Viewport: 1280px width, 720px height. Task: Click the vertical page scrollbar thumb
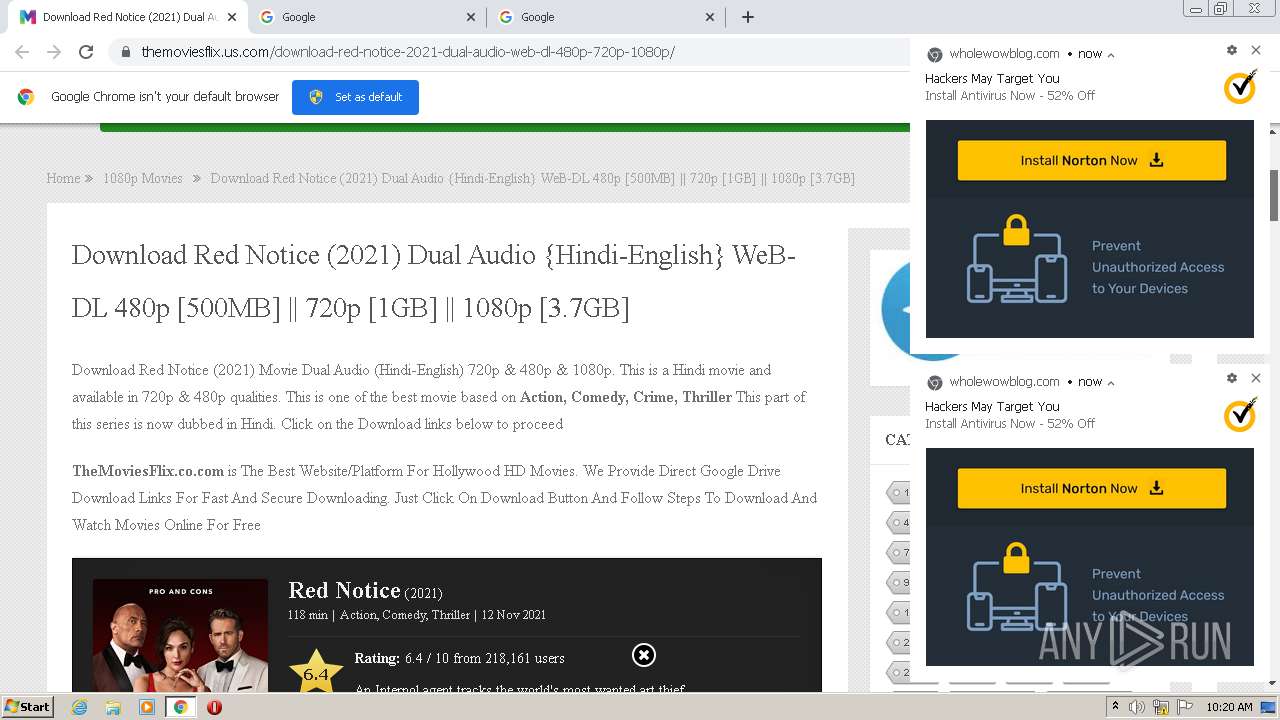(1274, 195)
